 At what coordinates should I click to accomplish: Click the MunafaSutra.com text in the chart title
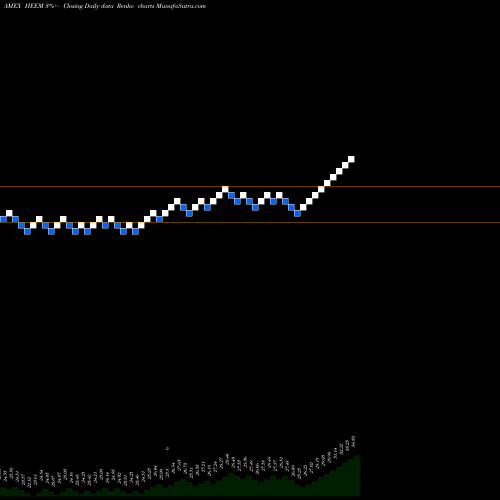pos(181,6)
